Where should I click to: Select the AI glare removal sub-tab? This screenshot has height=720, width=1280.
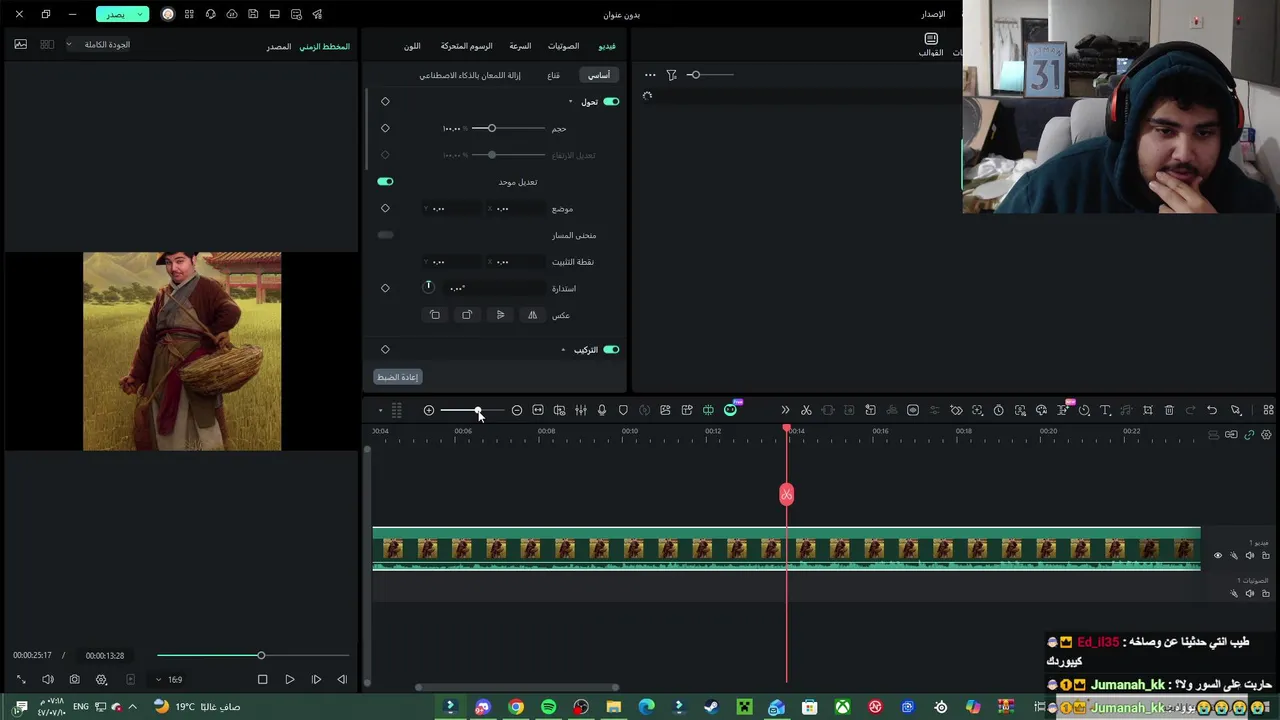(x=470, y=75)
